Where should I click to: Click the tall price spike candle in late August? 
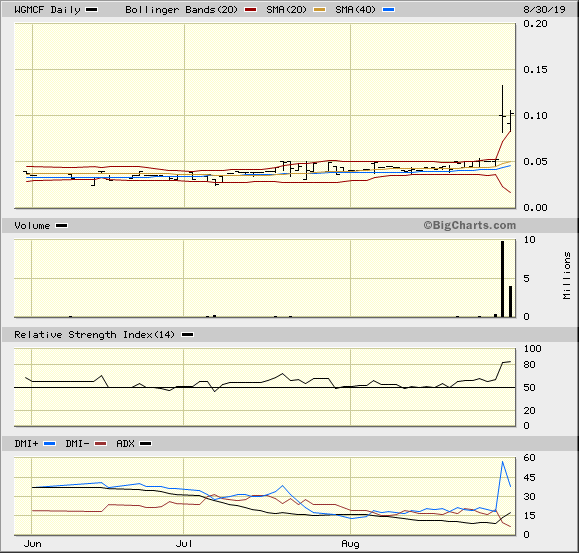502,109
